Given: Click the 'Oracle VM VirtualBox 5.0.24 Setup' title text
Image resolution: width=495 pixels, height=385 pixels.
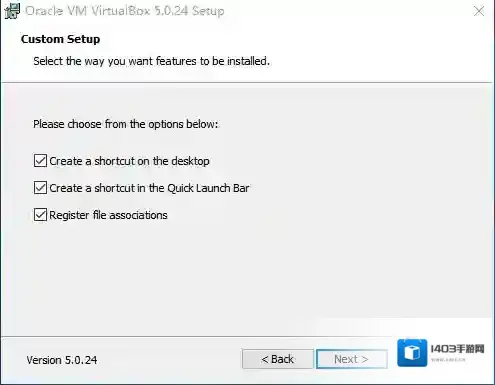Looking at the screenshot, I should point(125,11).
